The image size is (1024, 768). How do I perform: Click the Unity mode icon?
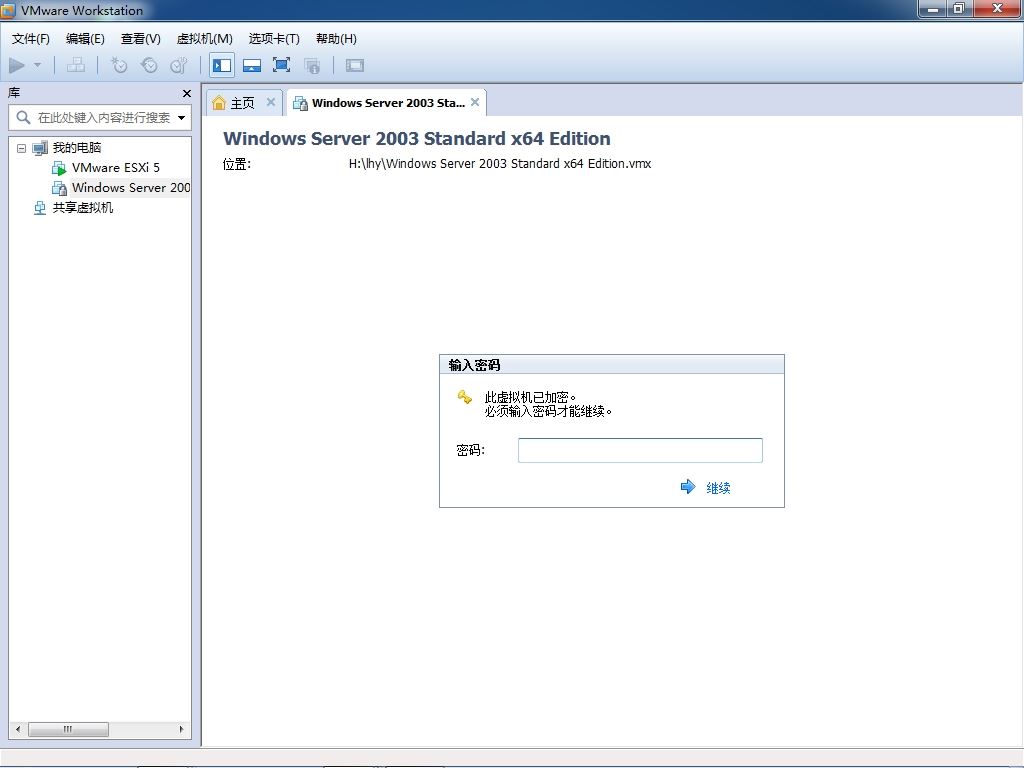point(313,65)
